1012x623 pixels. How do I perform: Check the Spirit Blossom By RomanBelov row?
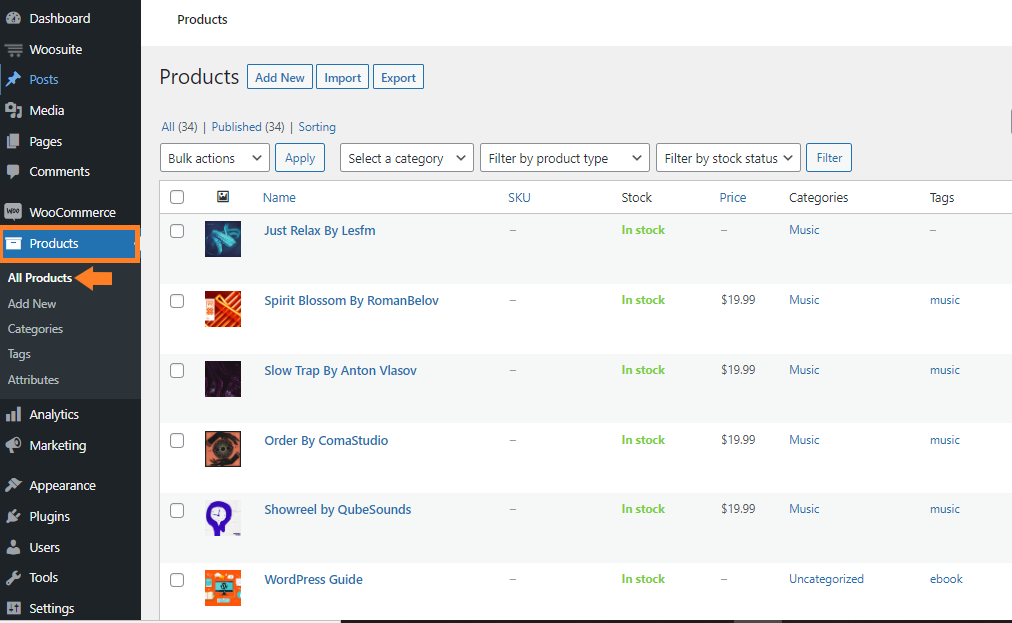tap(177, 301)
